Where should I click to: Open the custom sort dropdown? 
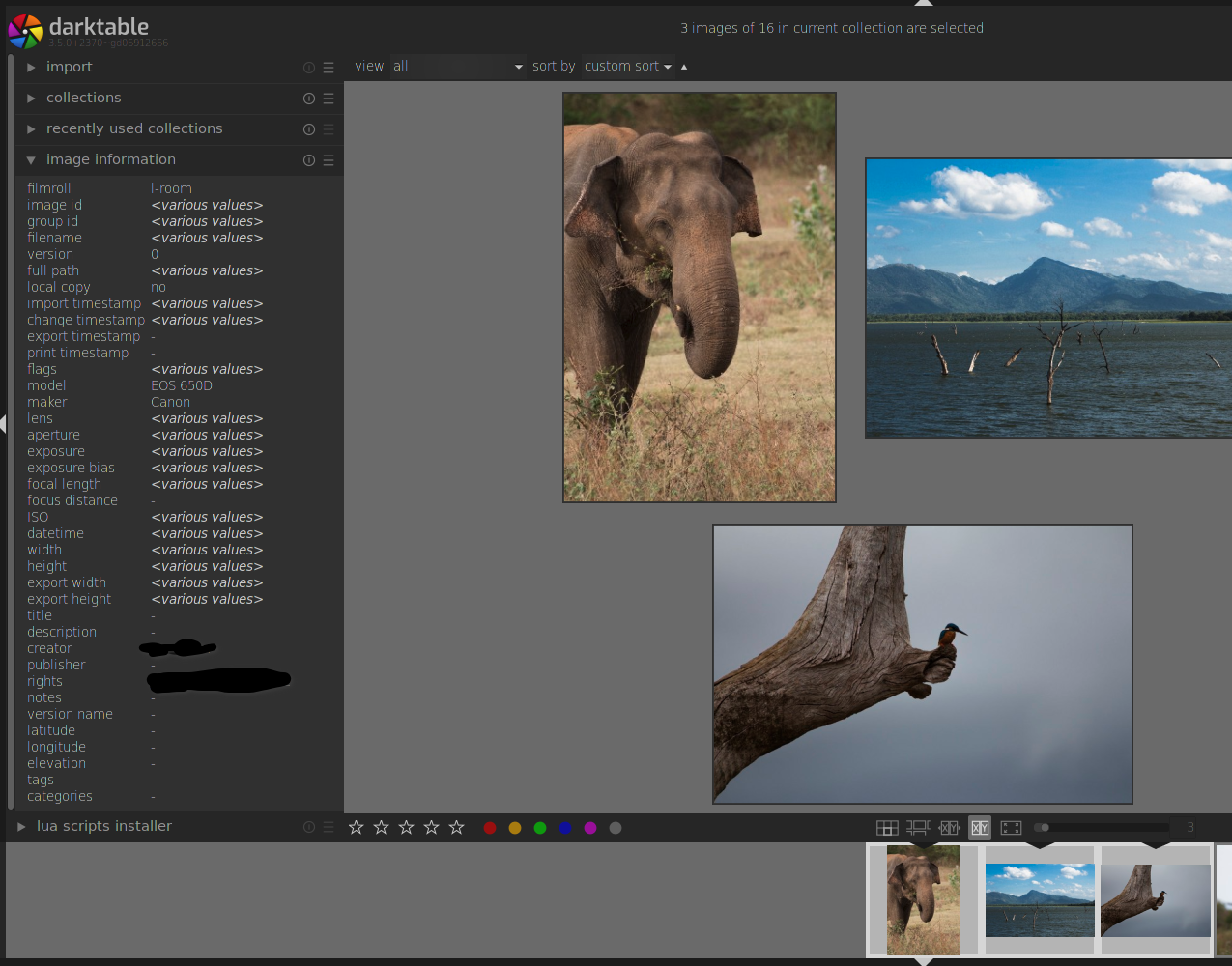coord(626,66)
